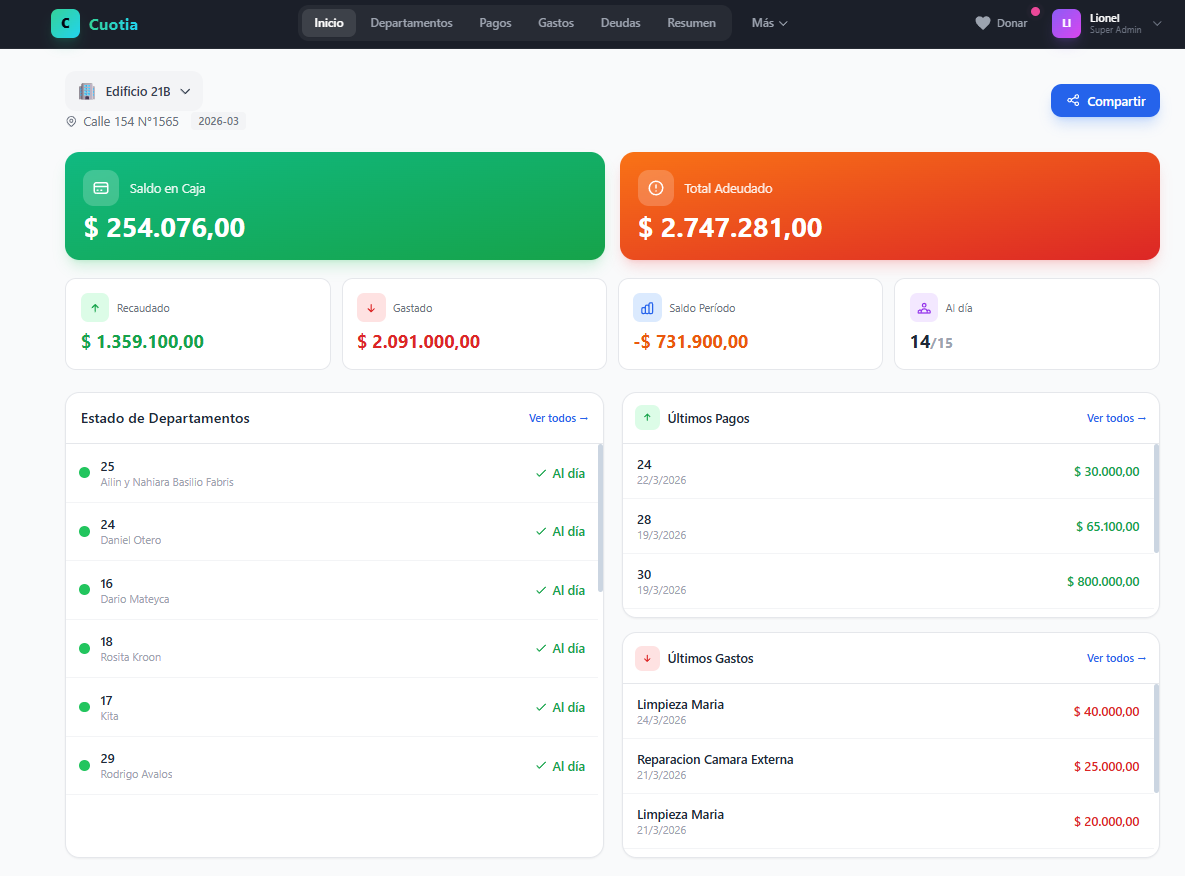The image size is (1185, 876).
Task: Click the Total Adeudado alert icon
Action: pyautogui.click(x=656, y=188)
